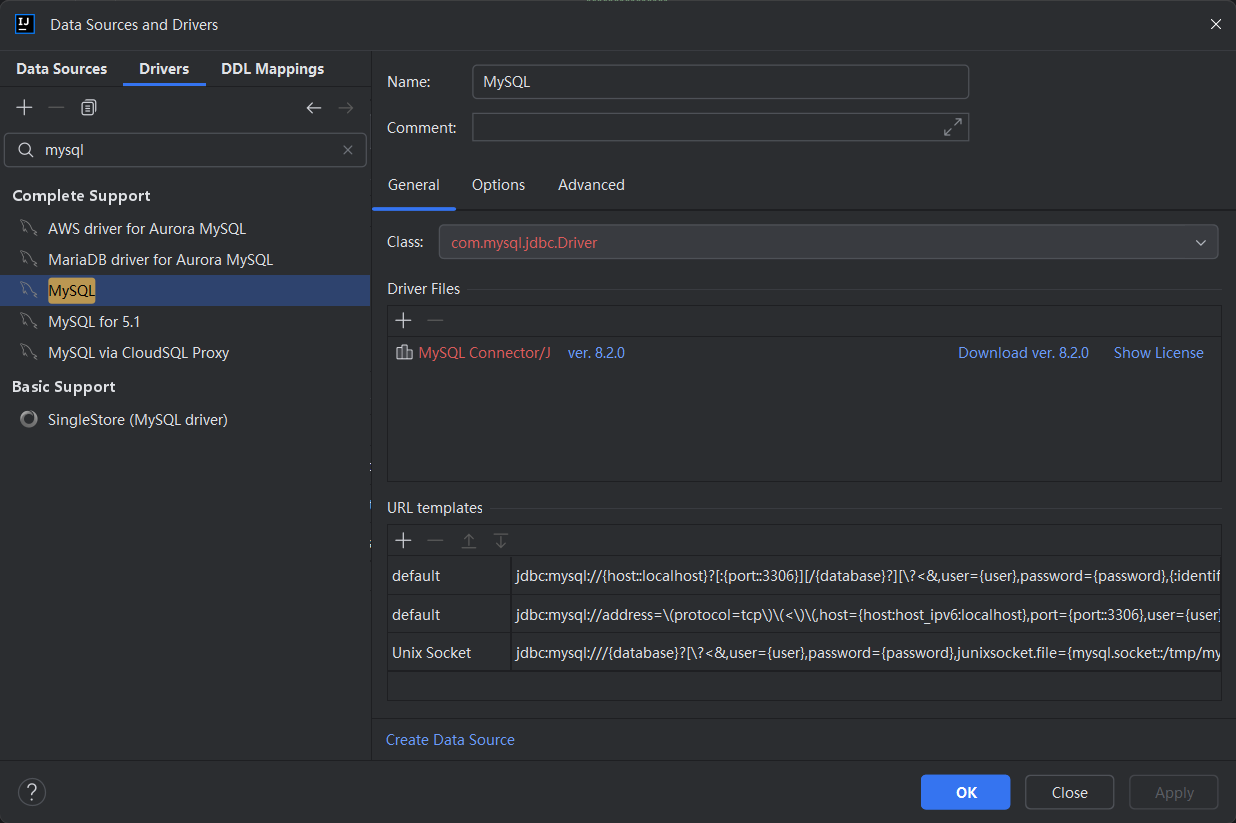Click the jdbc:mysql://address= template URL
This screenshot has height=823, width=1236.
pos(866,614)
